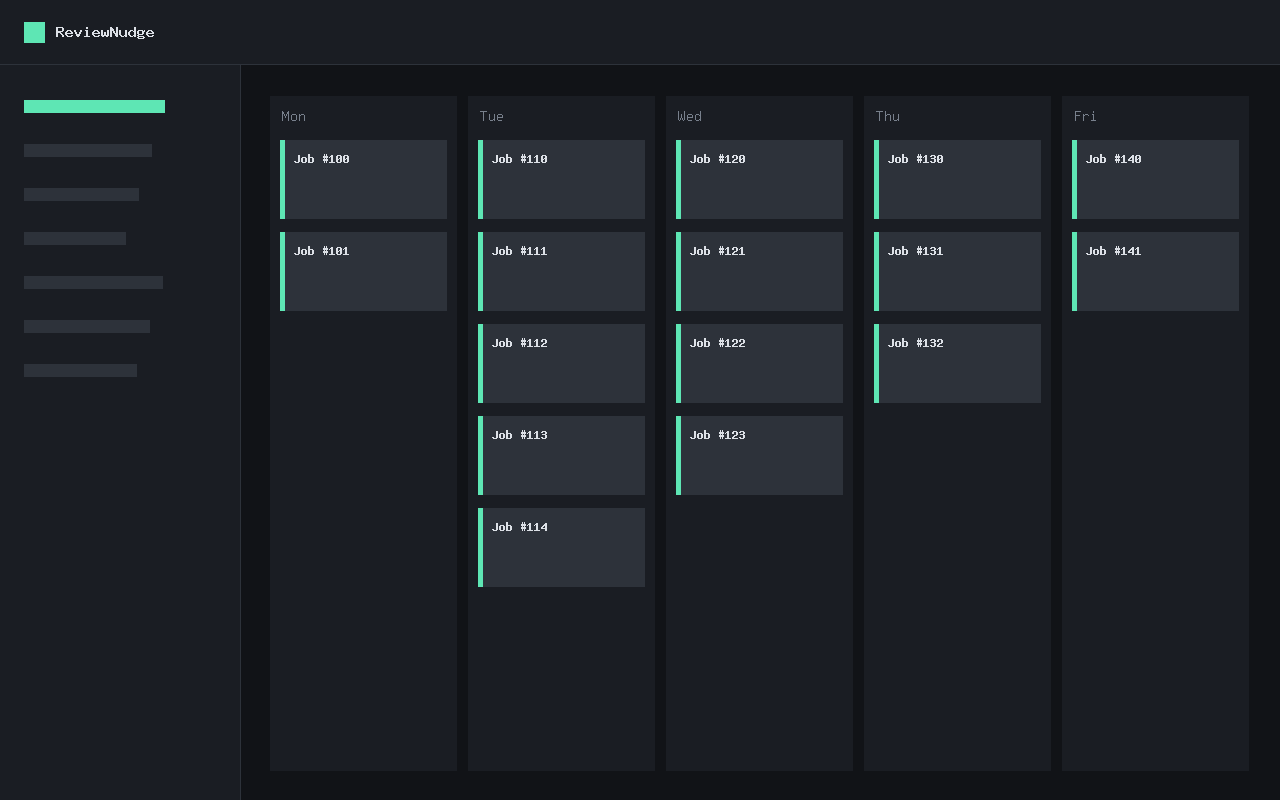The width and height of the screenshot is (1280, 800).
Task: Open Job #113 card
Action: pyautogui.click(x=561, y=455)
